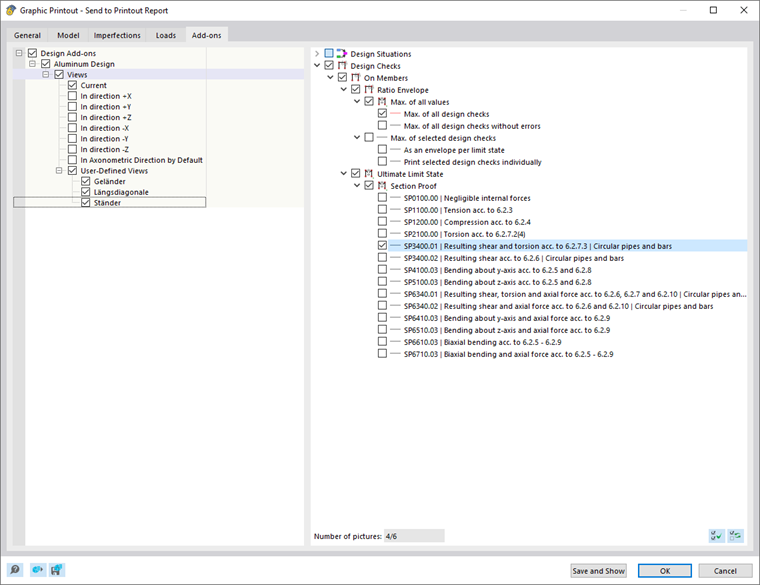Check SP2100.00 Torsion acc. to 6.2.7.2(4)

point(382,234)
